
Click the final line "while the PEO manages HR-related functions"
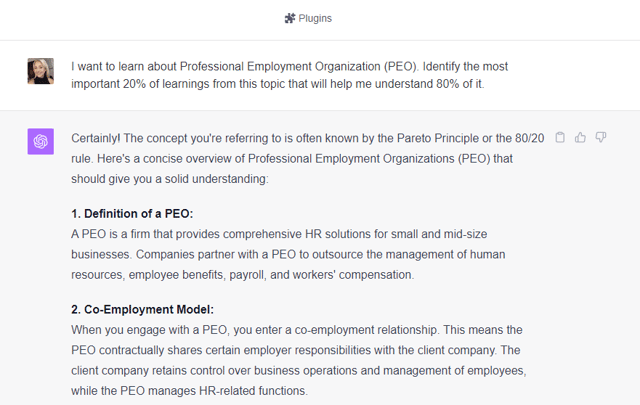(x=190, y=391)
